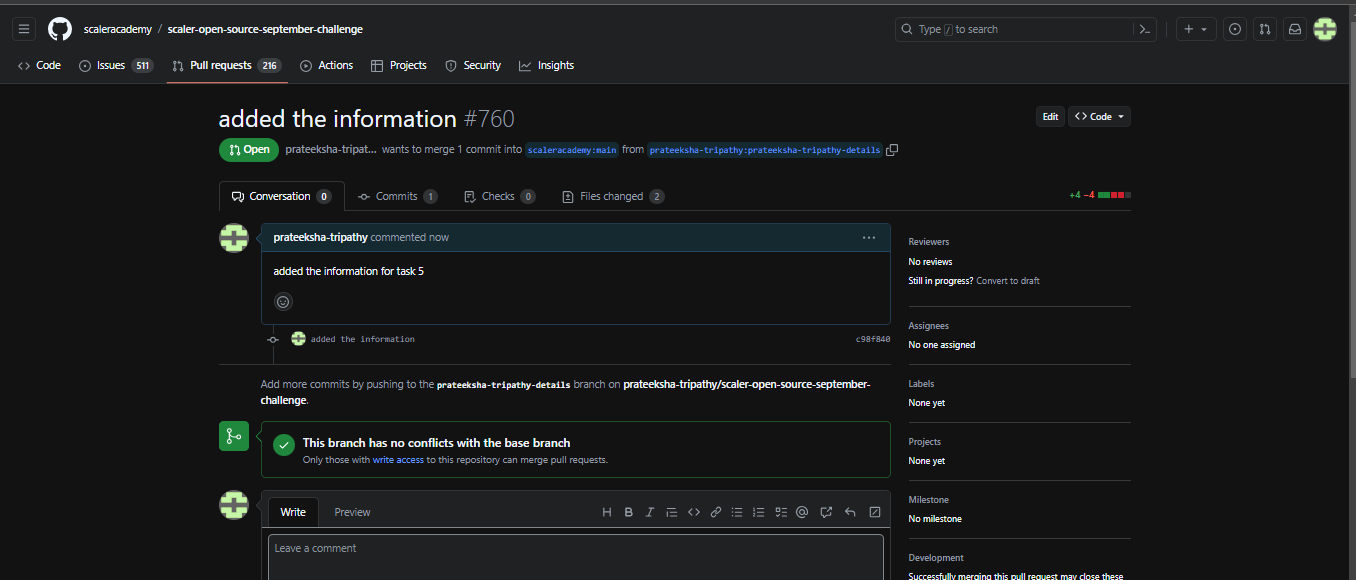Image resolution: width=1356 pixels, height=580 pixels.
Task: Apply italic formatting in the comment editor
Action: coord(650,511)
